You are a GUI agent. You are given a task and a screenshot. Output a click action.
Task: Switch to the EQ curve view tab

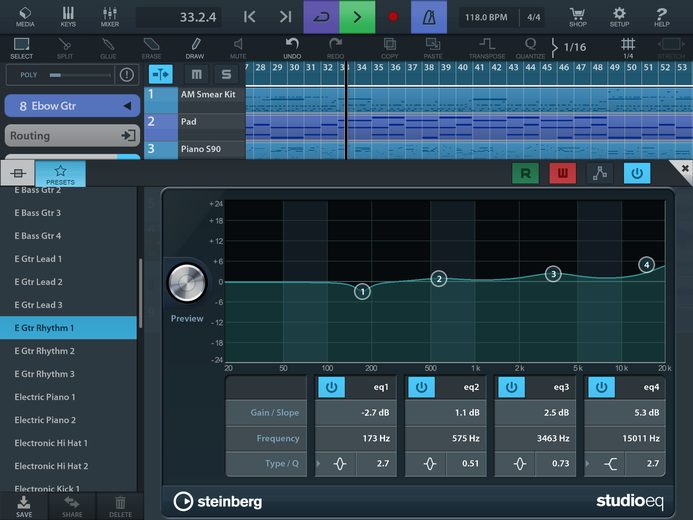(x=18, y=173)
